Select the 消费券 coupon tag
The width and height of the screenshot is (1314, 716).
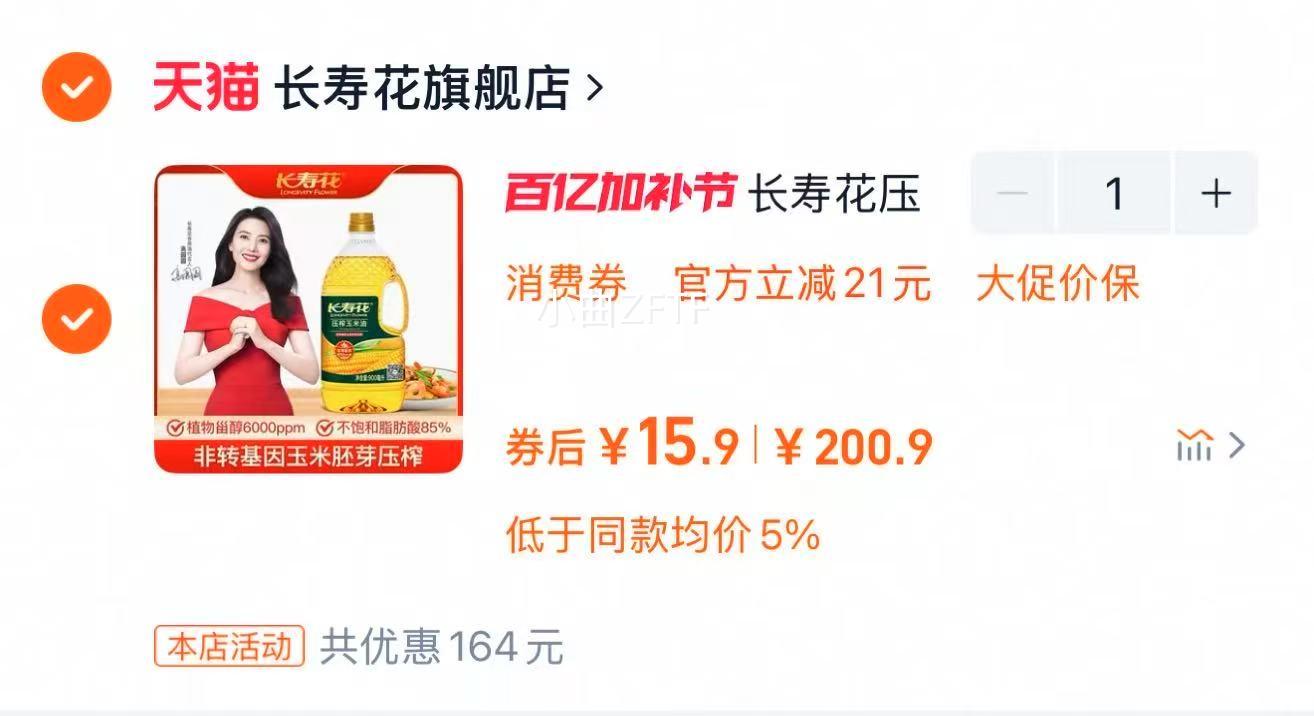566,284
